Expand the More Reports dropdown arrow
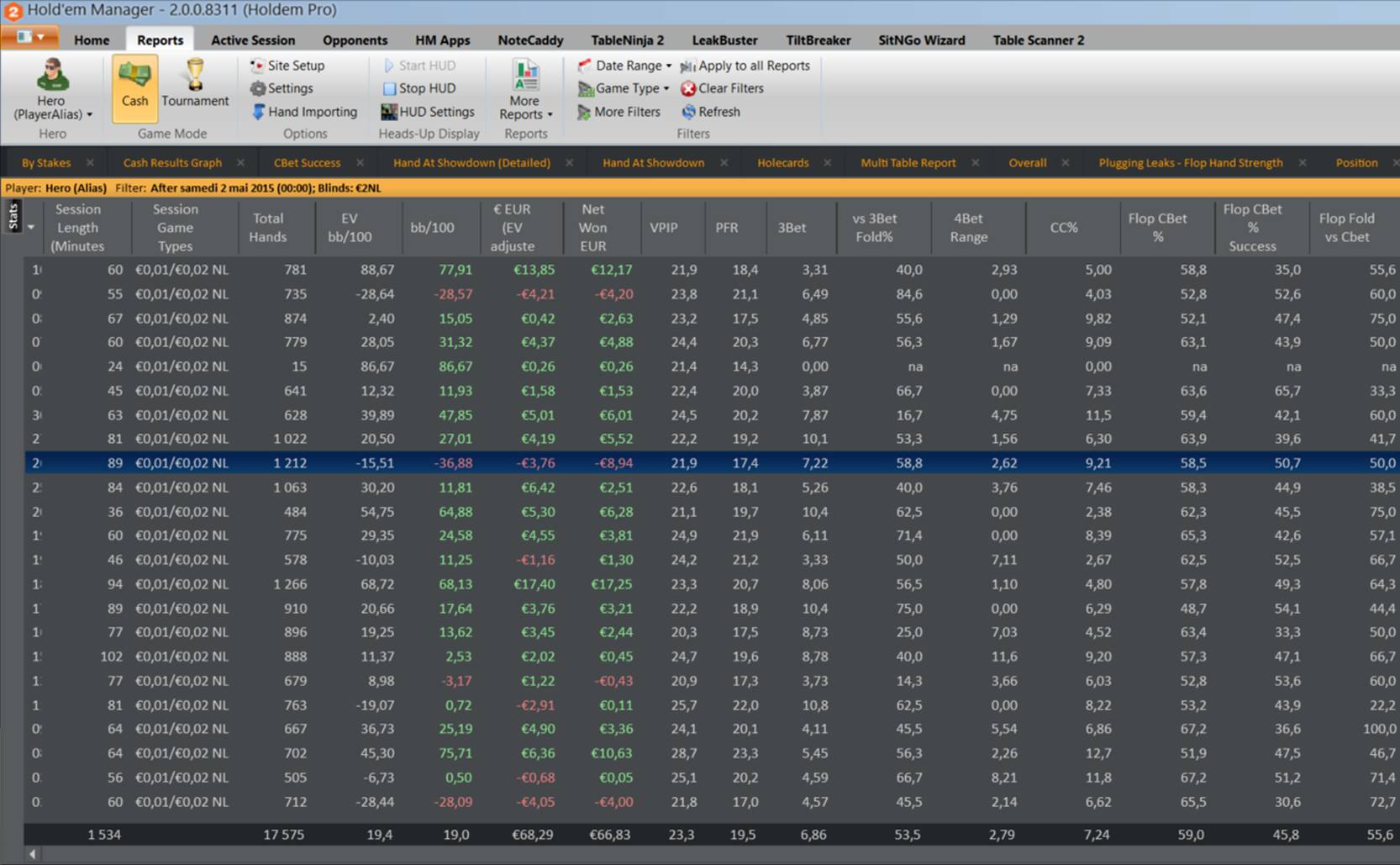 coord(550,115)
